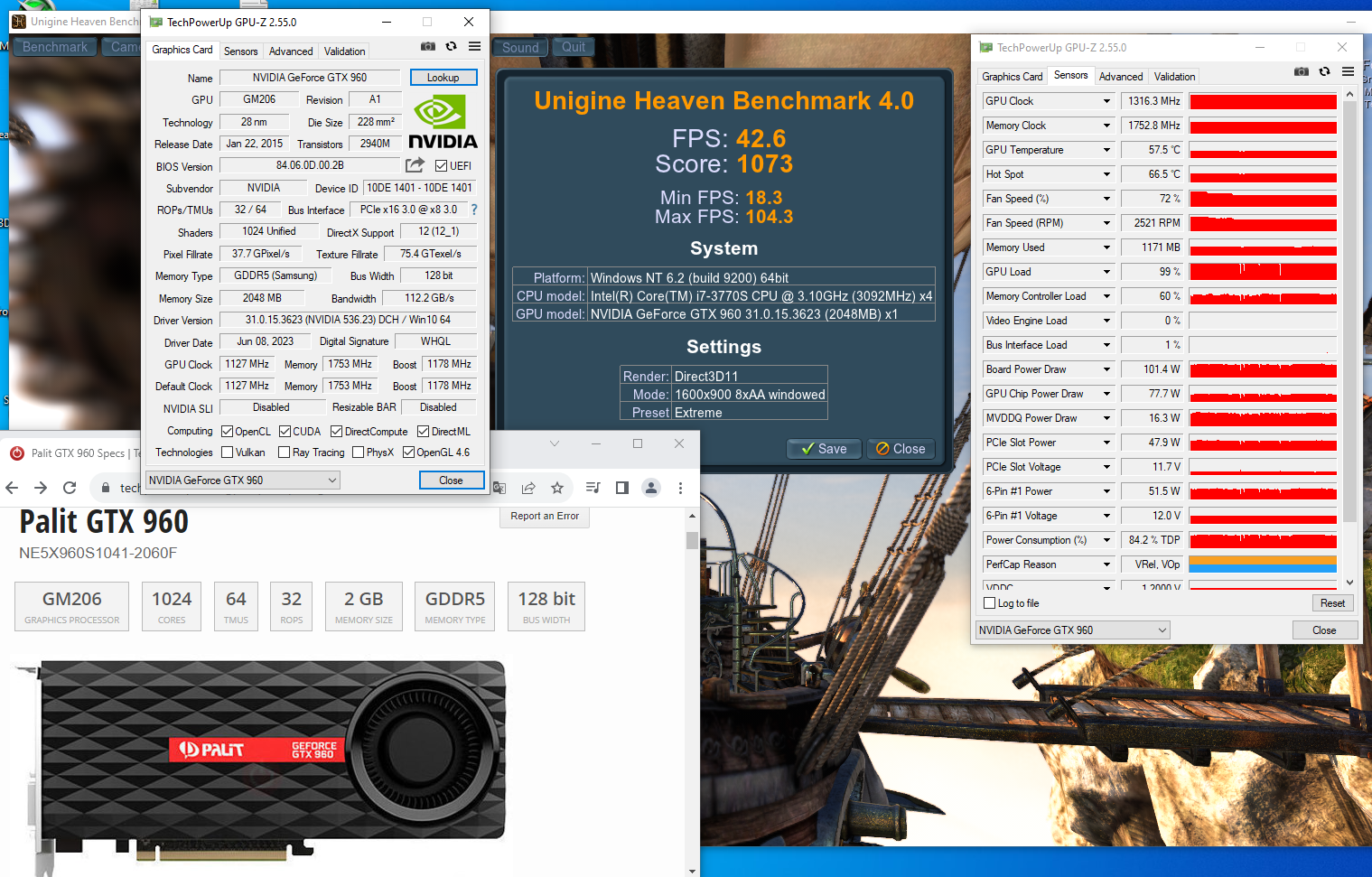Enable the Ray Tracing checkbox

pyautogui.click(x=285, y=452)
